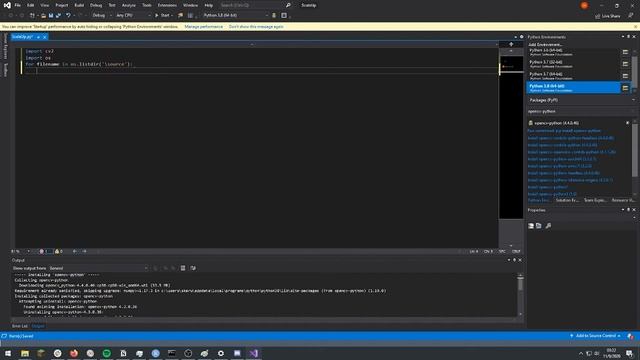Open the Debug configuration dropdown
This screenshot has height=360, width=640.
(x=102, y=16)
